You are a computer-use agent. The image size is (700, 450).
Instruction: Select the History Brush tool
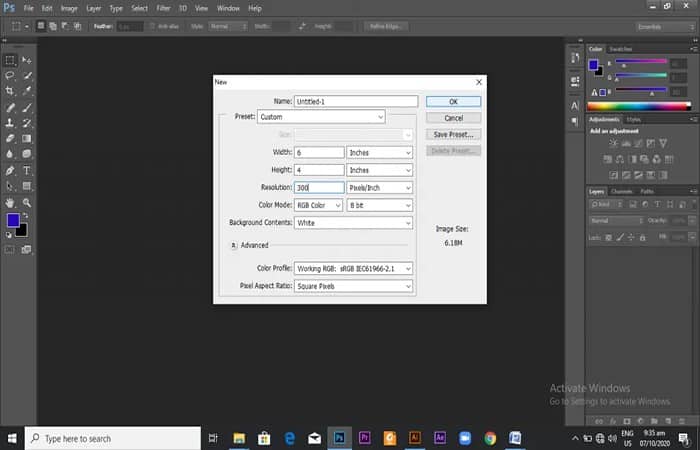pyautogui.click(x=27, y=123)
